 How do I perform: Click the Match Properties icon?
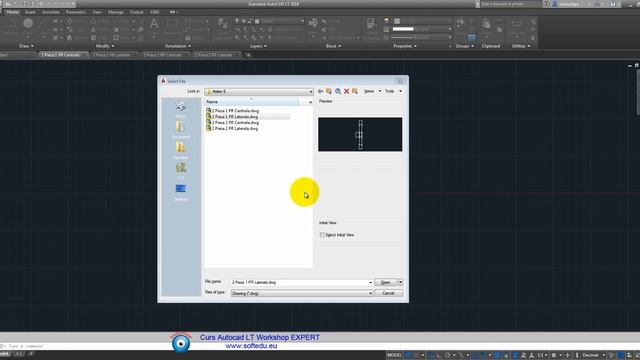click(x=371, y=23)
